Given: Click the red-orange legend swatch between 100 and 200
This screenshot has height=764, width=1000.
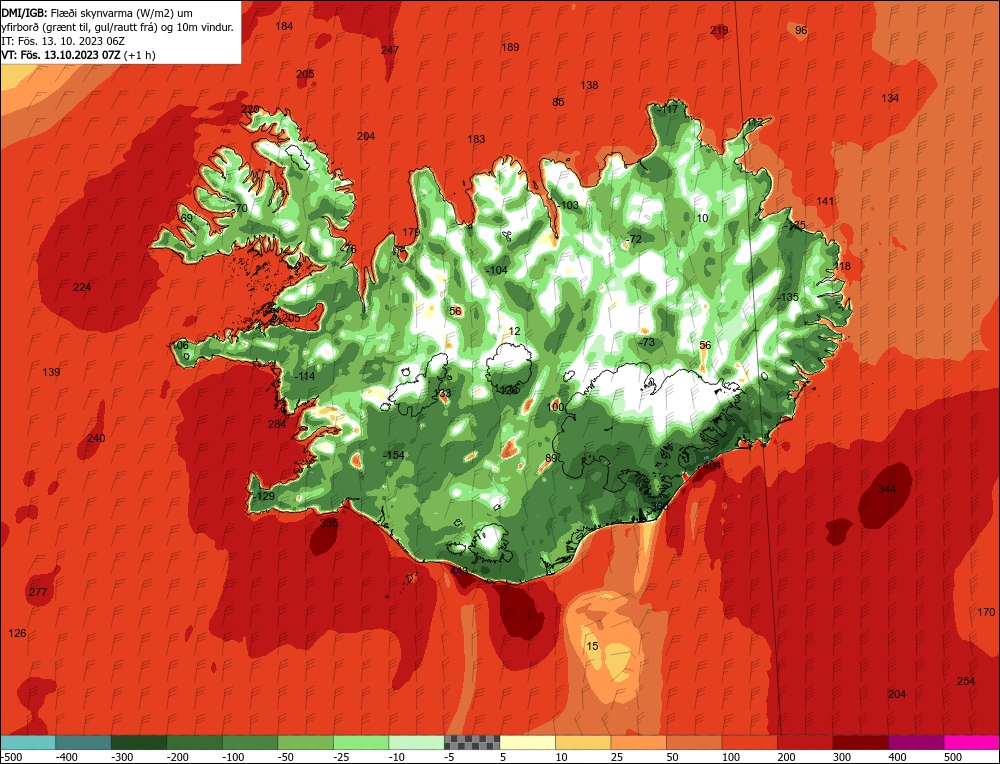Looking at the screenshot, I should point(749,742).
